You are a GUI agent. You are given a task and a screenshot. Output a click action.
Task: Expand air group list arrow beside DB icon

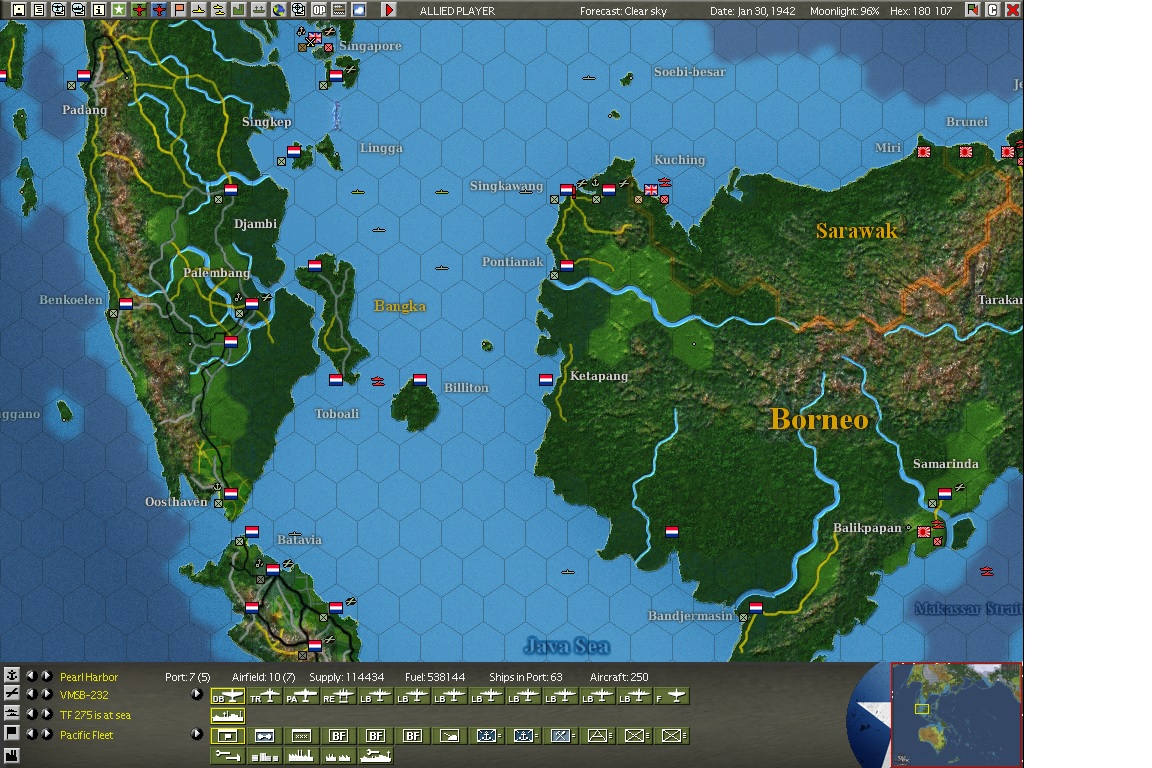[196, 695]
